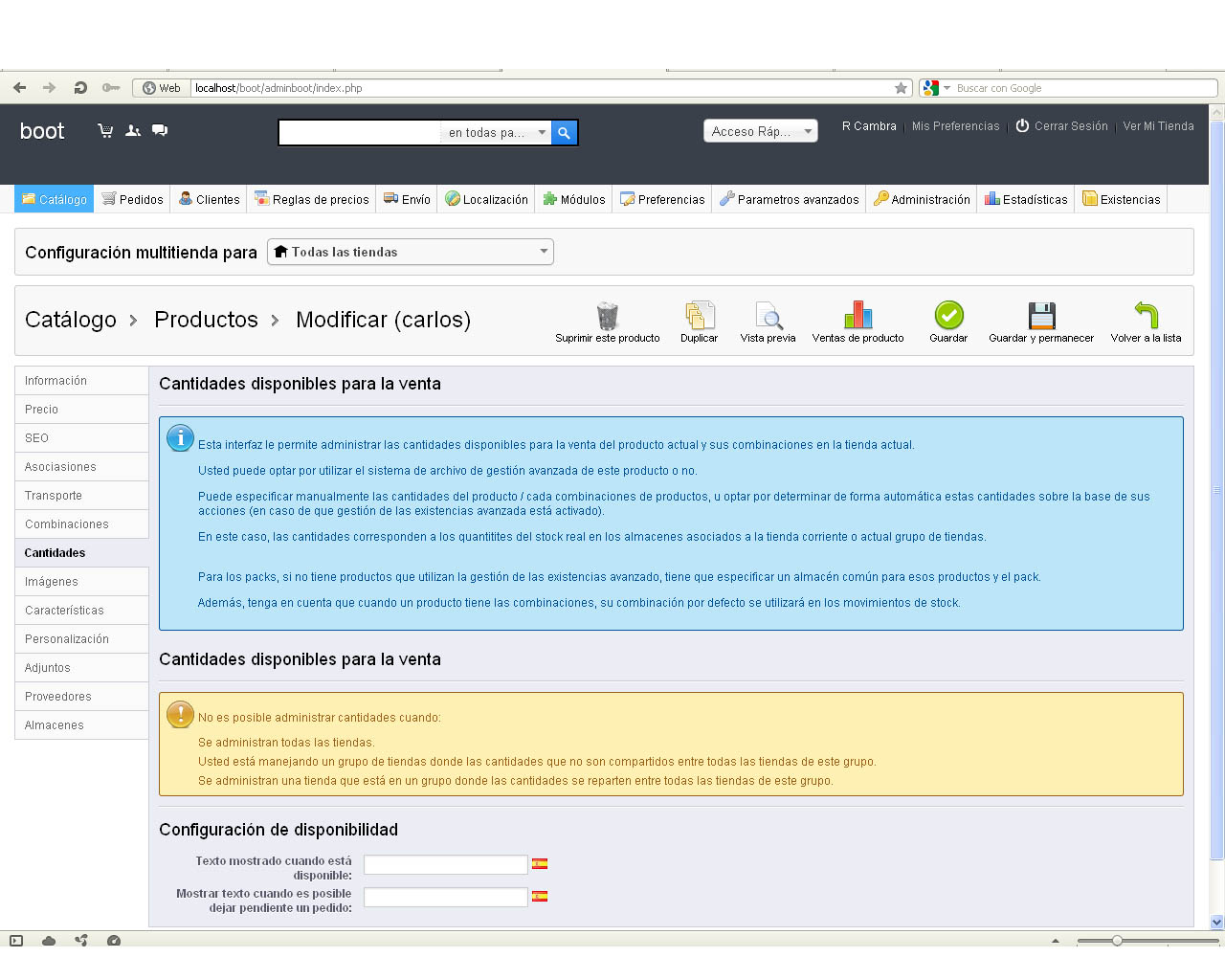Viewport: 1225px width, 980px height.
Task: Go back with the browser back arrow
Action: click(x=20, y=88)
